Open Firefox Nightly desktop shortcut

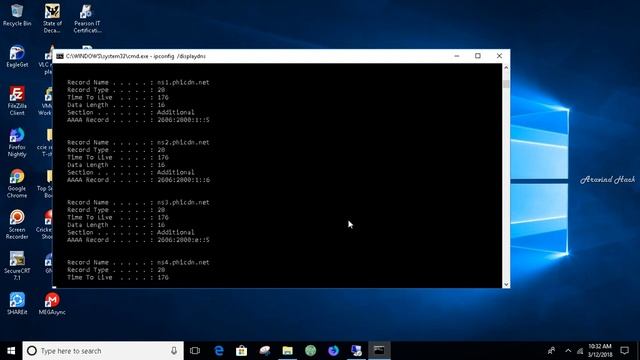click(17, 142)
